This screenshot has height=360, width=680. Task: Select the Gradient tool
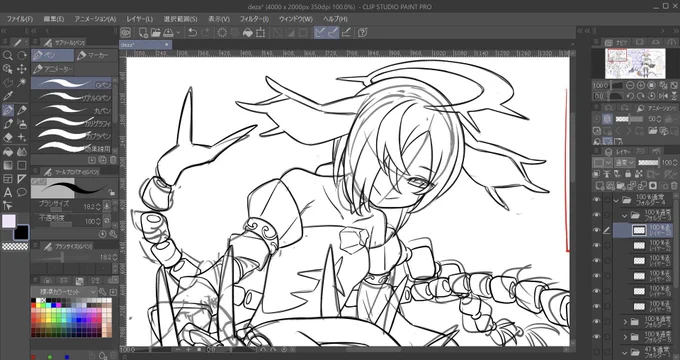point(8,165)
